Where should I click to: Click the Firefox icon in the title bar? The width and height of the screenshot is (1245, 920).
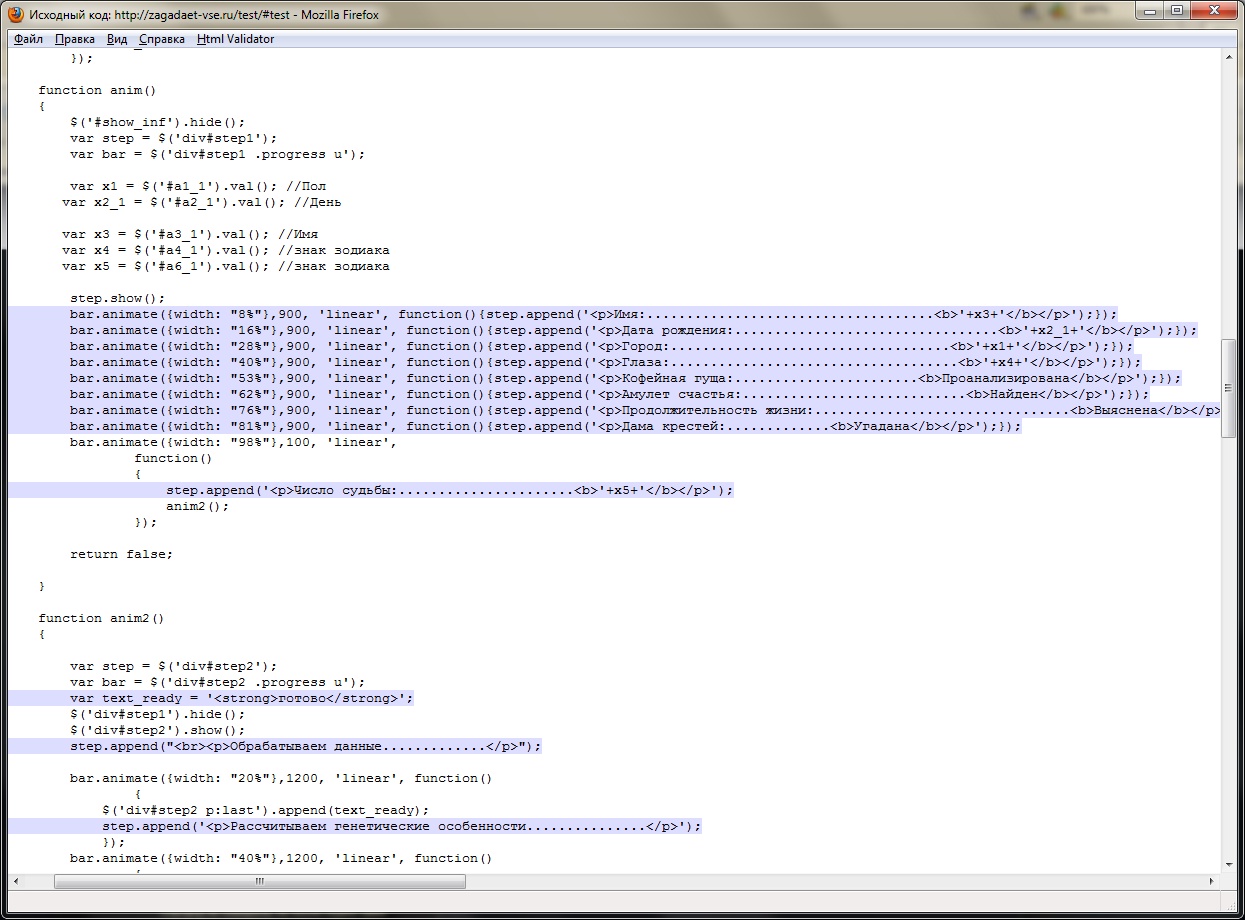(x=16, y=15)
